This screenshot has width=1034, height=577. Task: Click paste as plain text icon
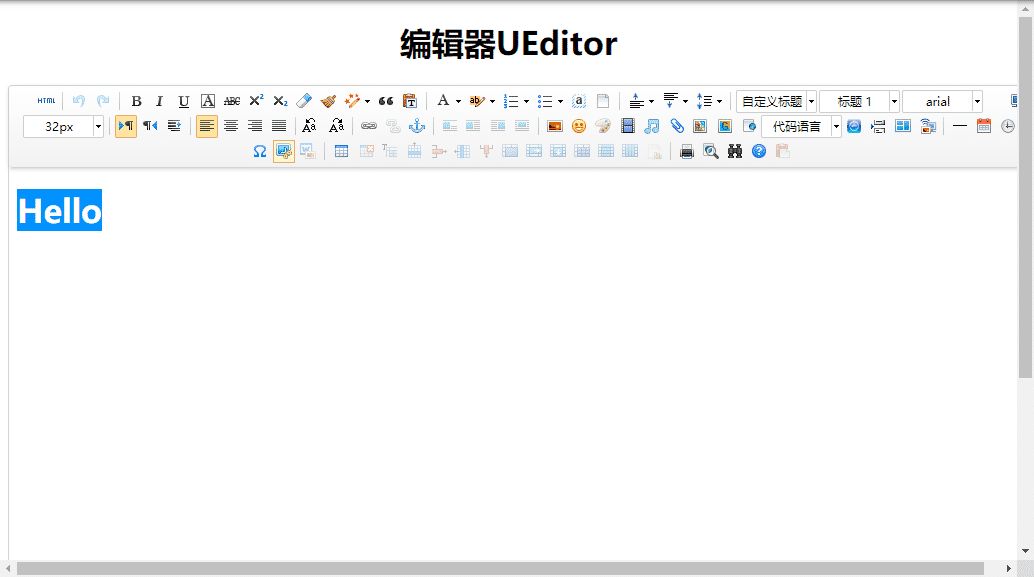410,101
